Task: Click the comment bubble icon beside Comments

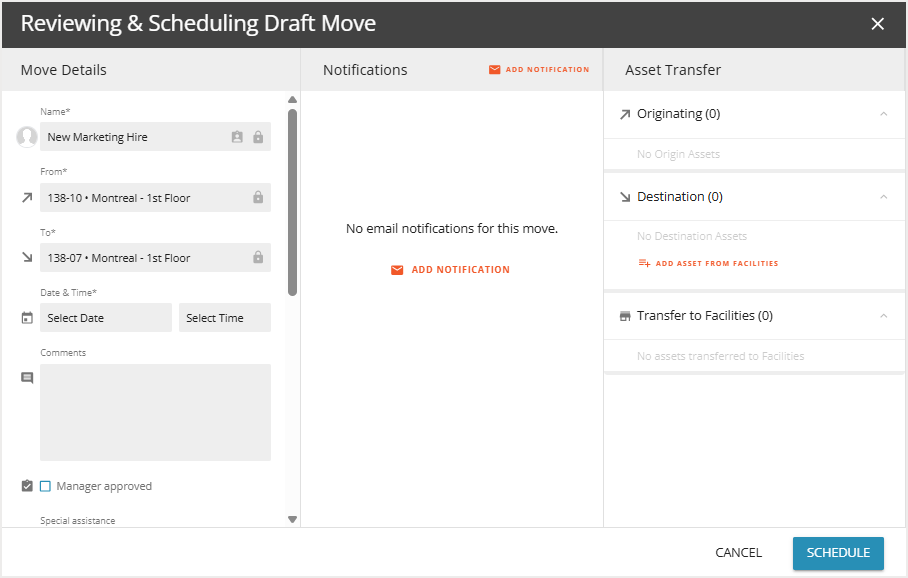Action: coord(27,378)
